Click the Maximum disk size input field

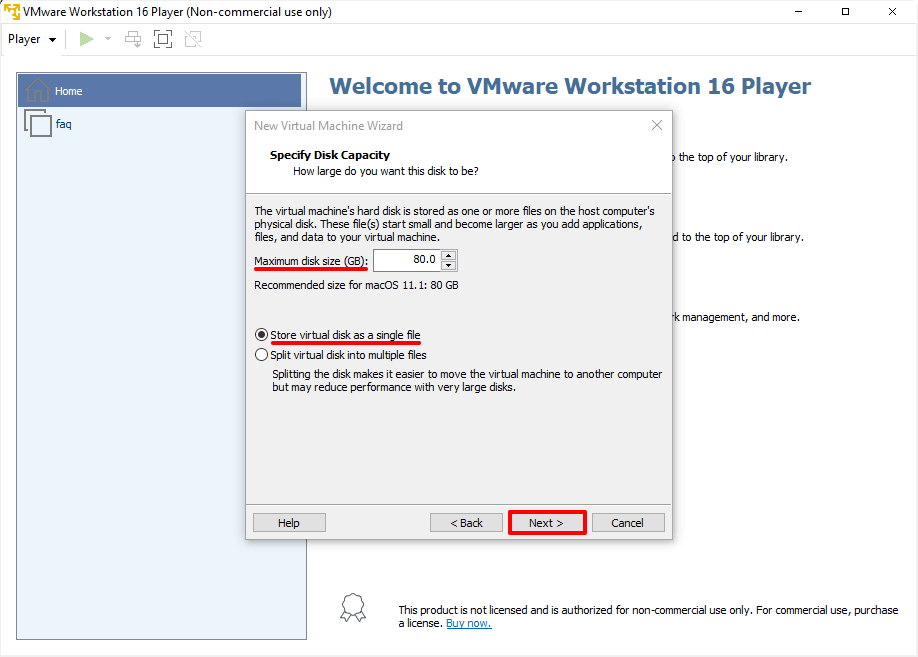click(x=406, y=260)
